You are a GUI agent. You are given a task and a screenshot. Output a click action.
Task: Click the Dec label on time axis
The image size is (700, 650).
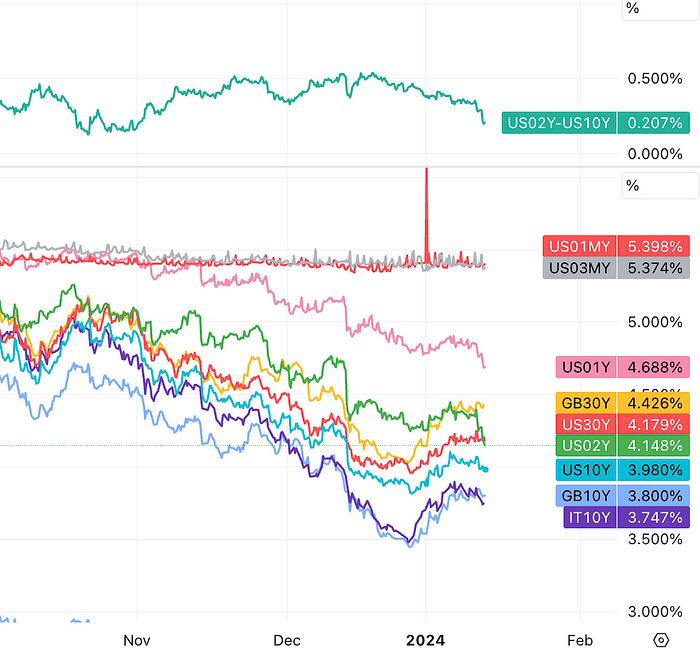[287, 639]
